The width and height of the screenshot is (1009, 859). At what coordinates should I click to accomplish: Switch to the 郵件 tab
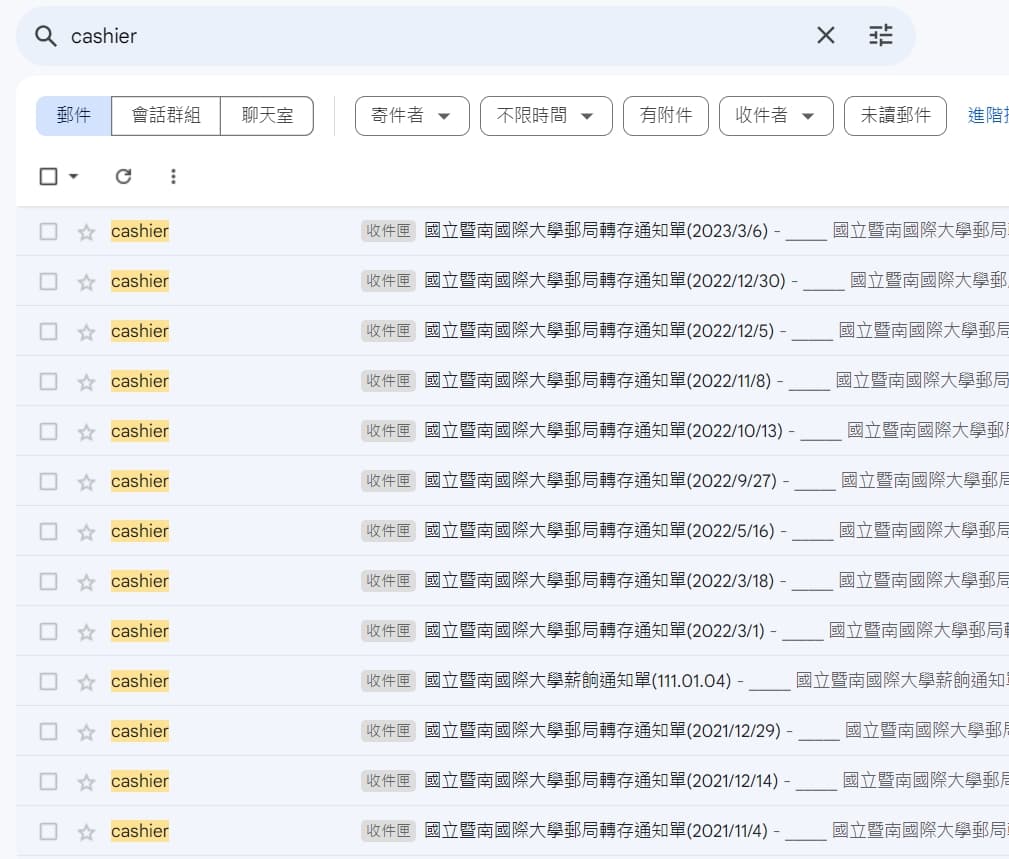coord(73,116)
